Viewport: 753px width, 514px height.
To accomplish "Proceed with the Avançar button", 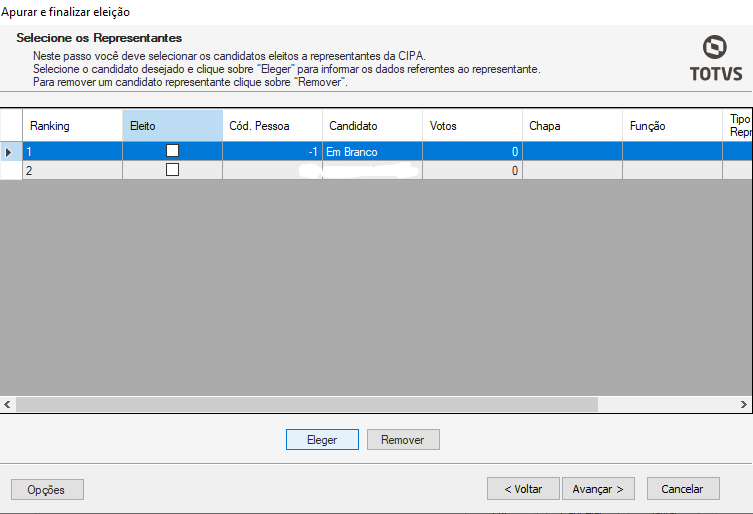I will [x=598, y=489].
